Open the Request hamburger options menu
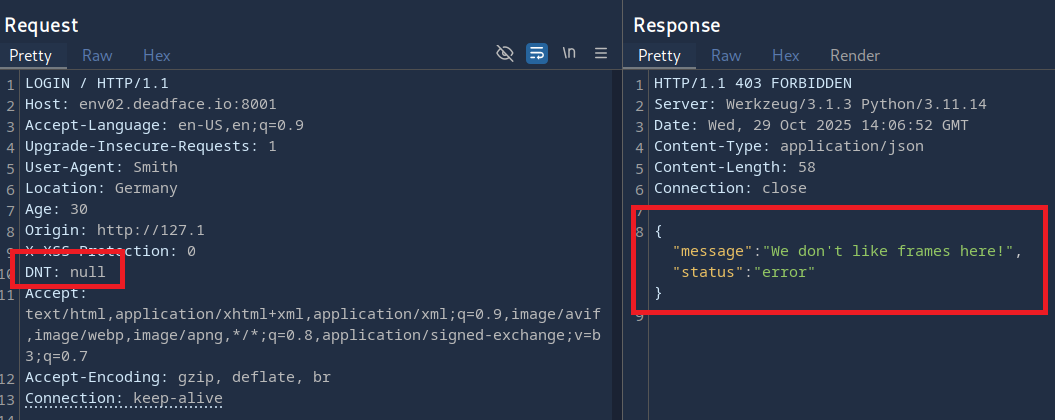This screenshot has height=420, width=1055. coord(601,53)
